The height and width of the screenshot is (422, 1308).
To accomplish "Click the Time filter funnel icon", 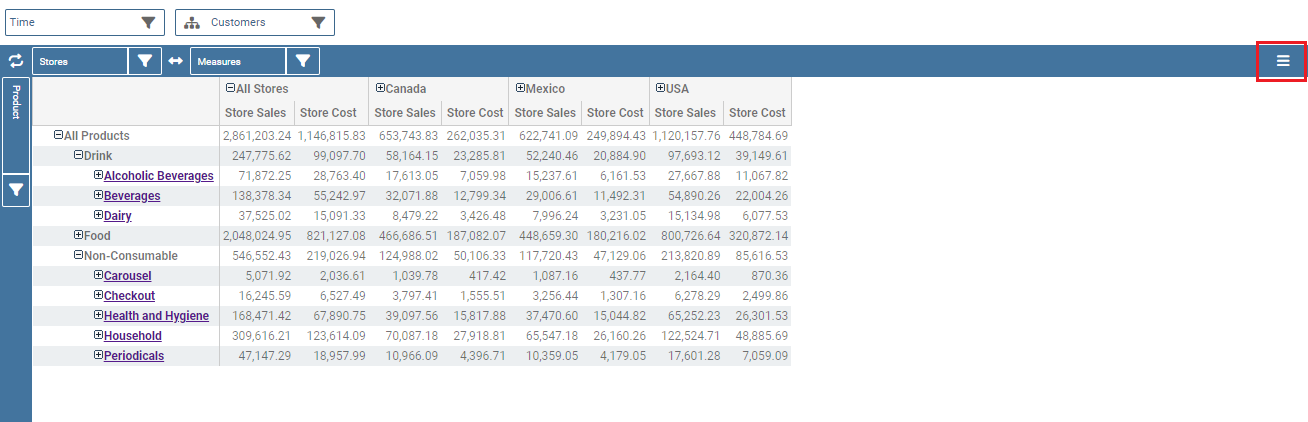I will [148, 22].
